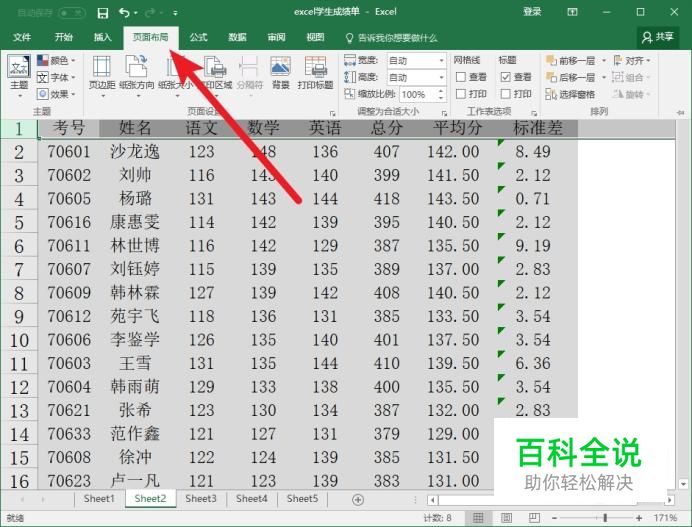Open Ribbon Display Options icon

pos(572,12)
